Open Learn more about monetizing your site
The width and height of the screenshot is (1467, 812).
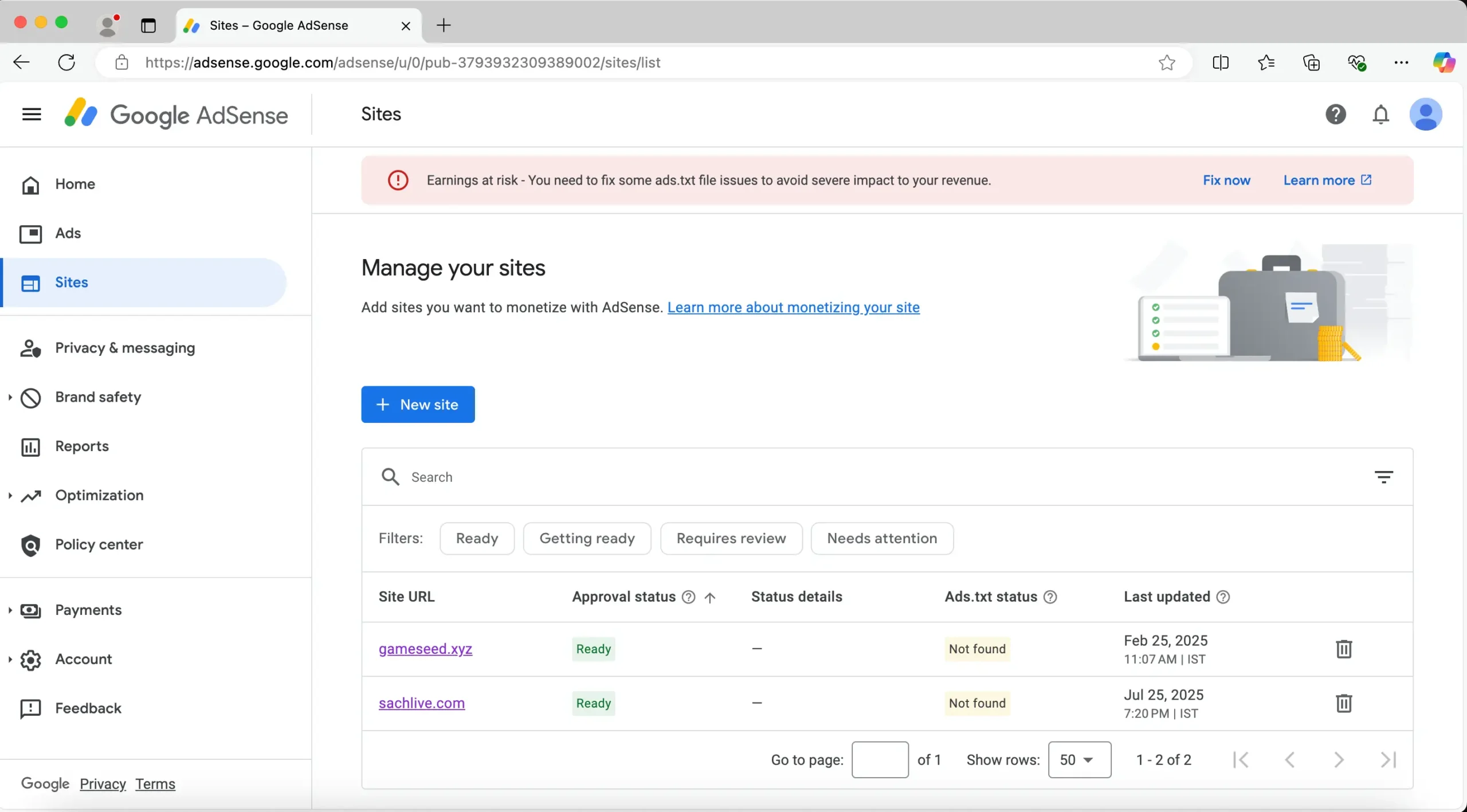click(793, 307)
